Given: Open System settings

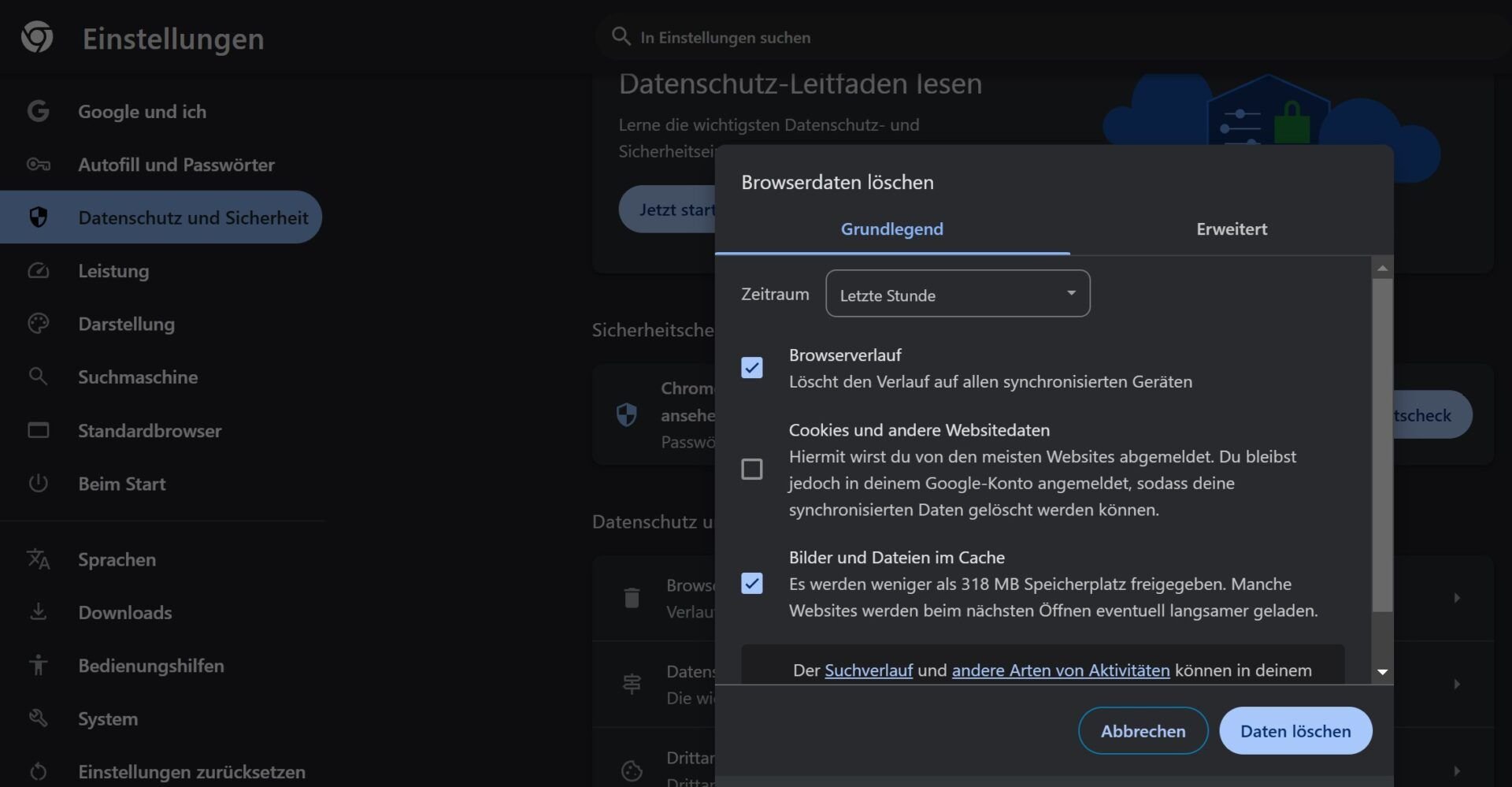Looking at the screenshot, I should point(108,718).
